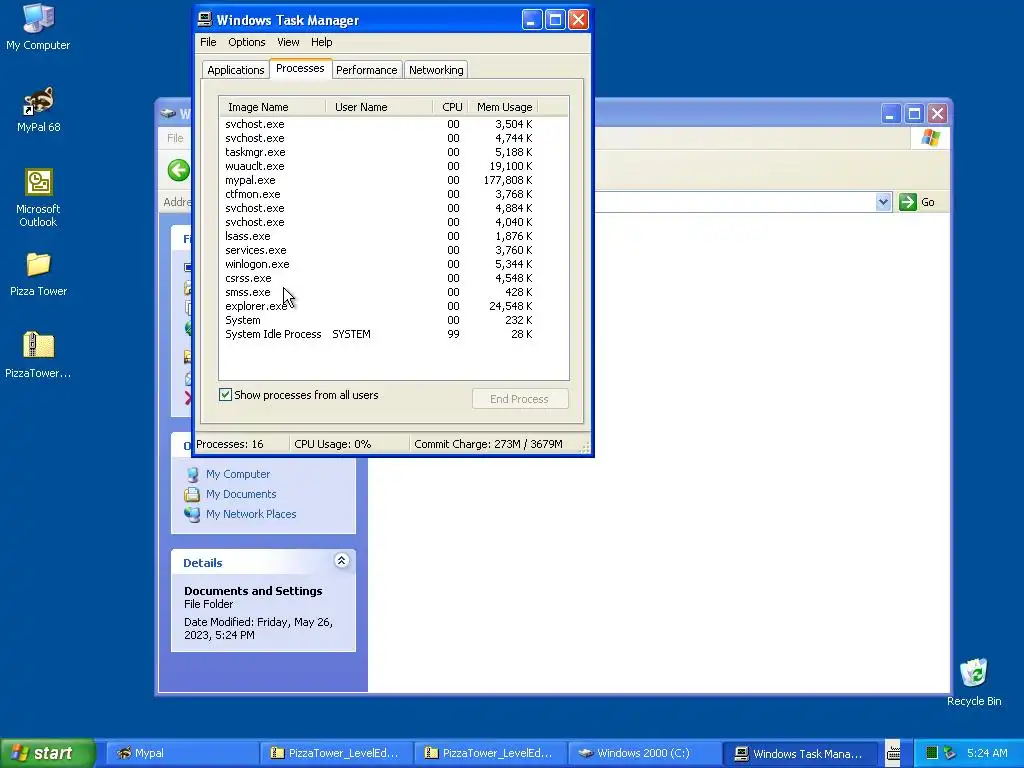1024x768 pixels.
Task: Sort processes by Image Name column
Action: click(x=272, y=107)
